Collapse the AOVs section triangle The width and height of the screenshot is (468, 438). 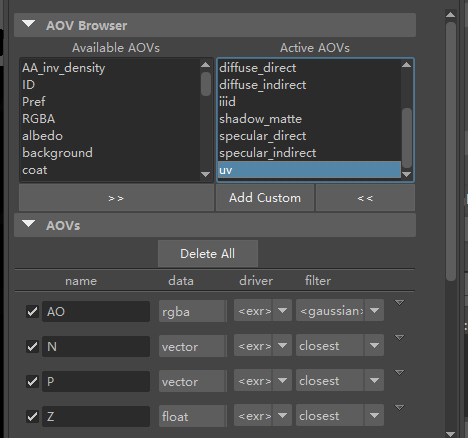28,224
